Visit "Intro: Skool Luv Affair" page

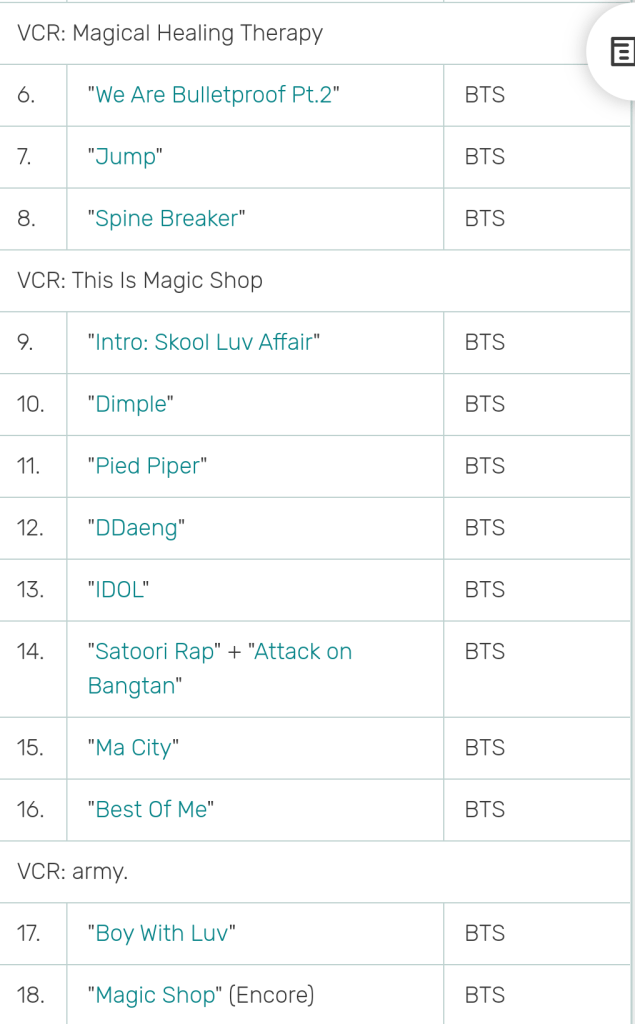(204, 343)
